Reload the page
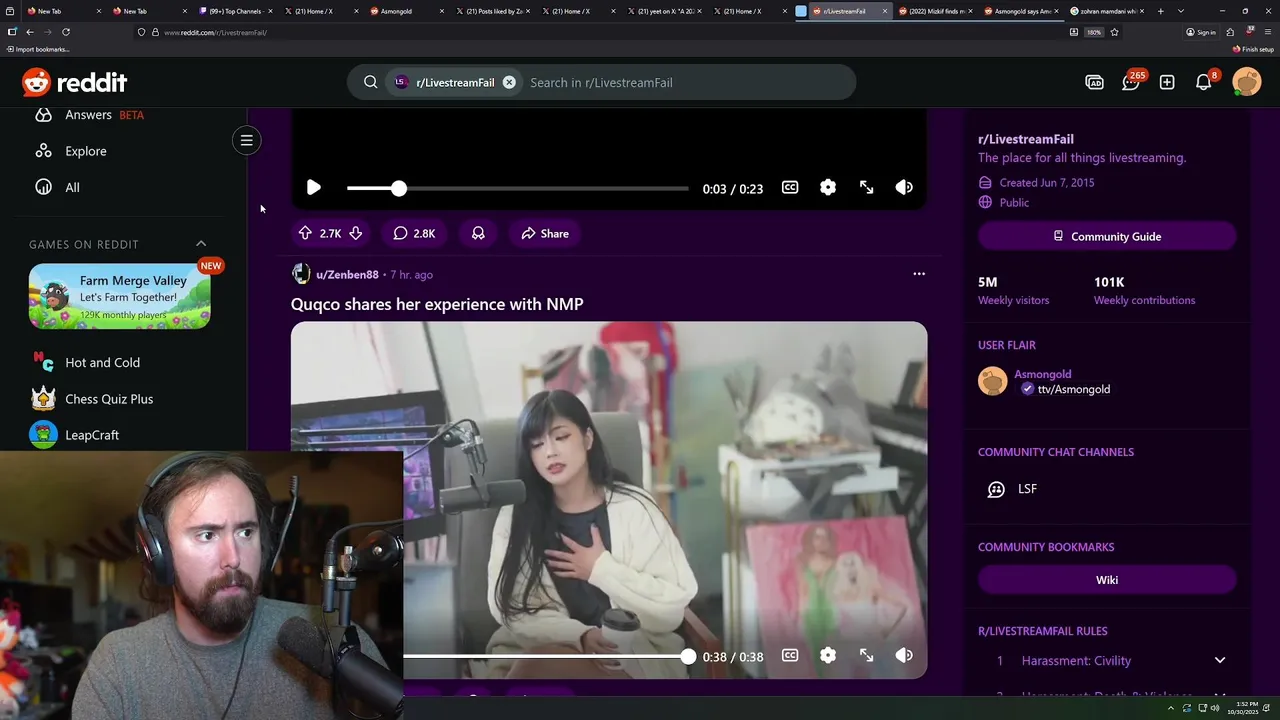This screenshot has height=720, width=1280. click(66, 32)
